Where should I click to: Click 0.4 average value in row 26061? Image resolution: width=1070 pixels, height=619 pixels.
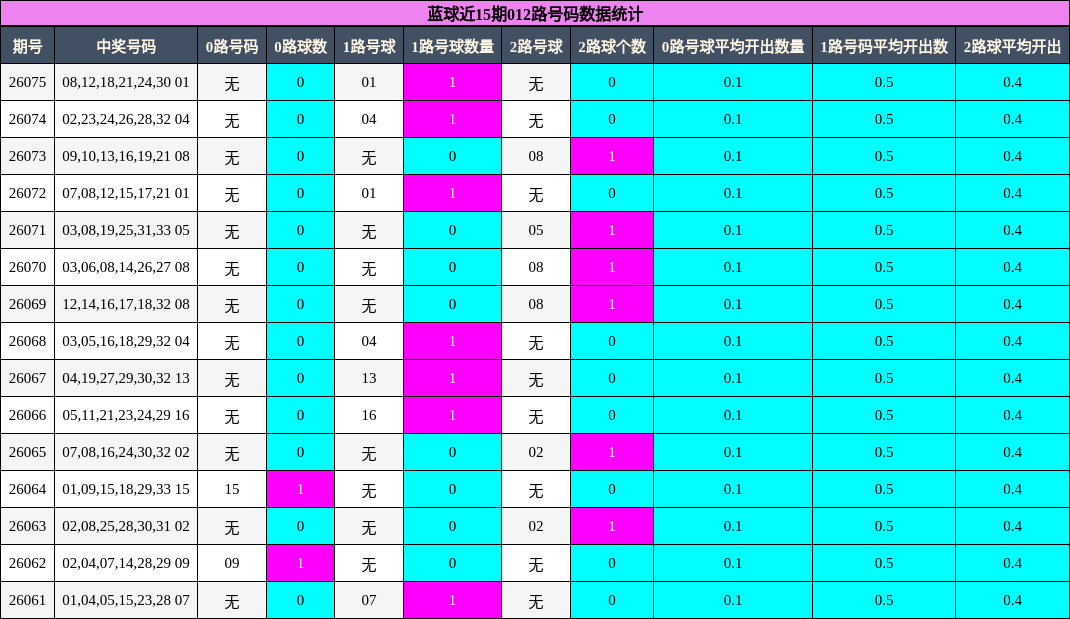click(1013, 600)
